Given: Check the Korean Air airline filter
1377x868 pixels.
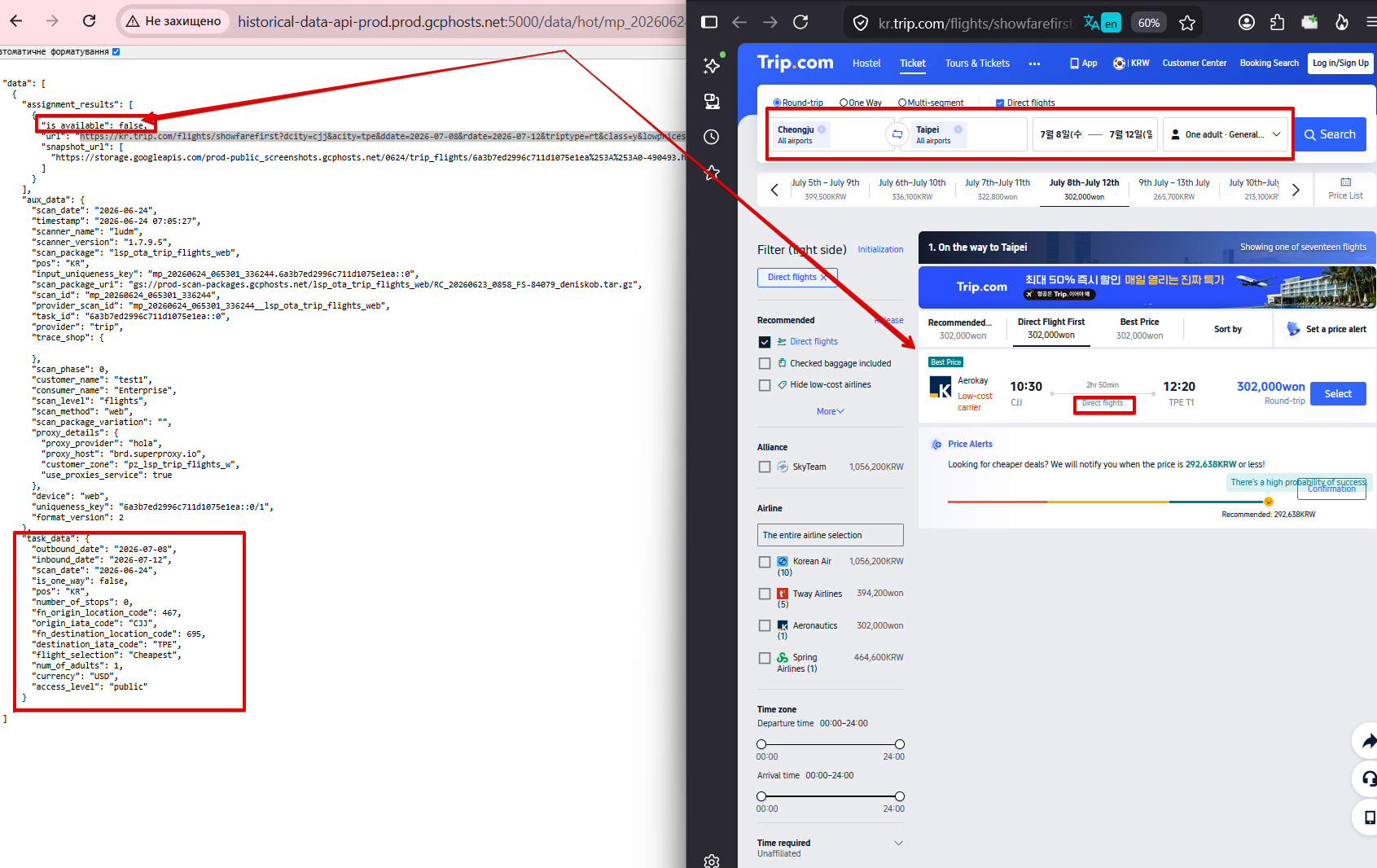Looking at the screenshot, I should pyautogui.click(x=765, y=562).
